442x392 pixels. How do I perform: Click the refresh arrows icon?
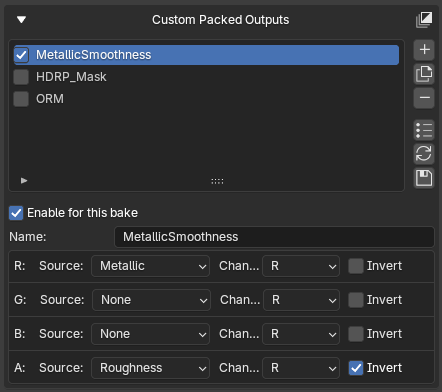(x=424, y=154)
